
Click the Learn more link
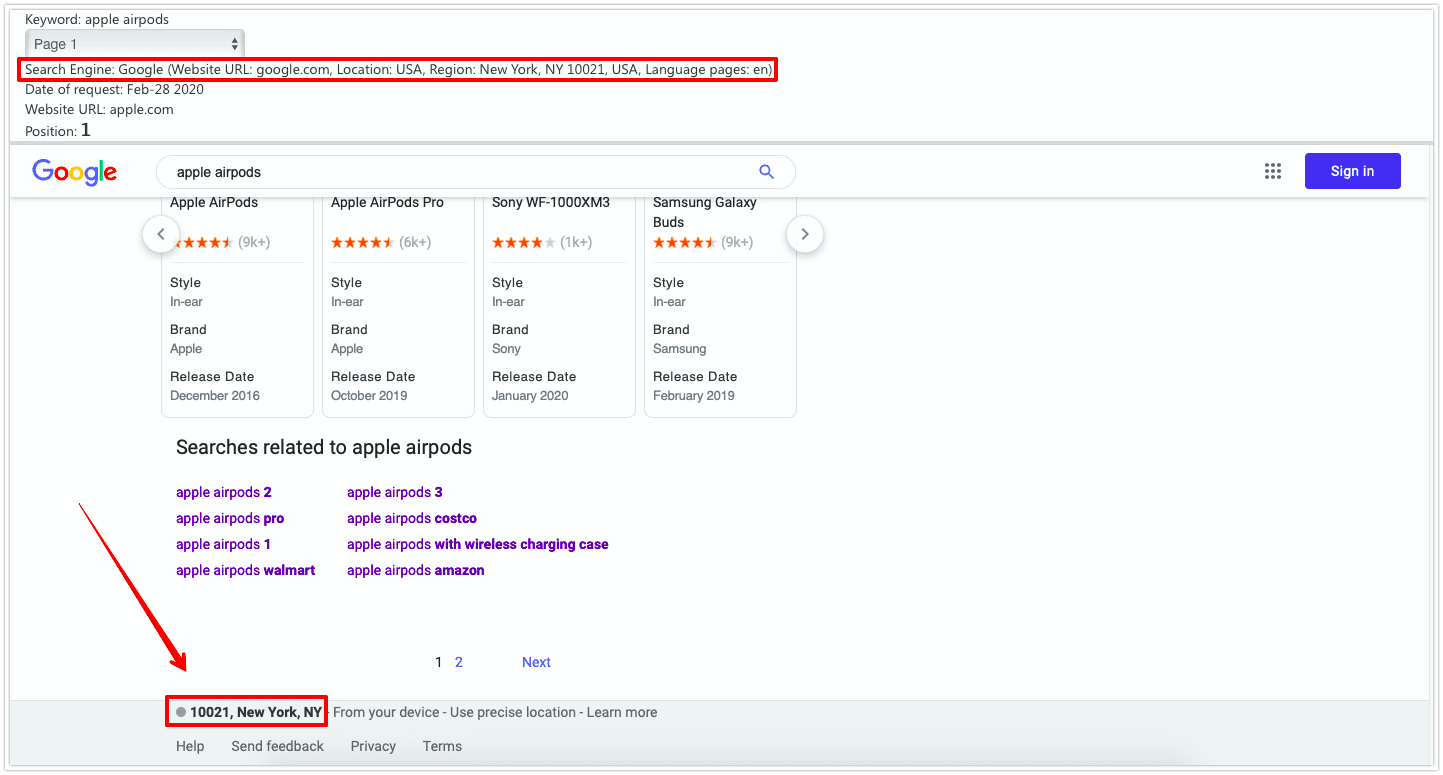tap(622, 712)
